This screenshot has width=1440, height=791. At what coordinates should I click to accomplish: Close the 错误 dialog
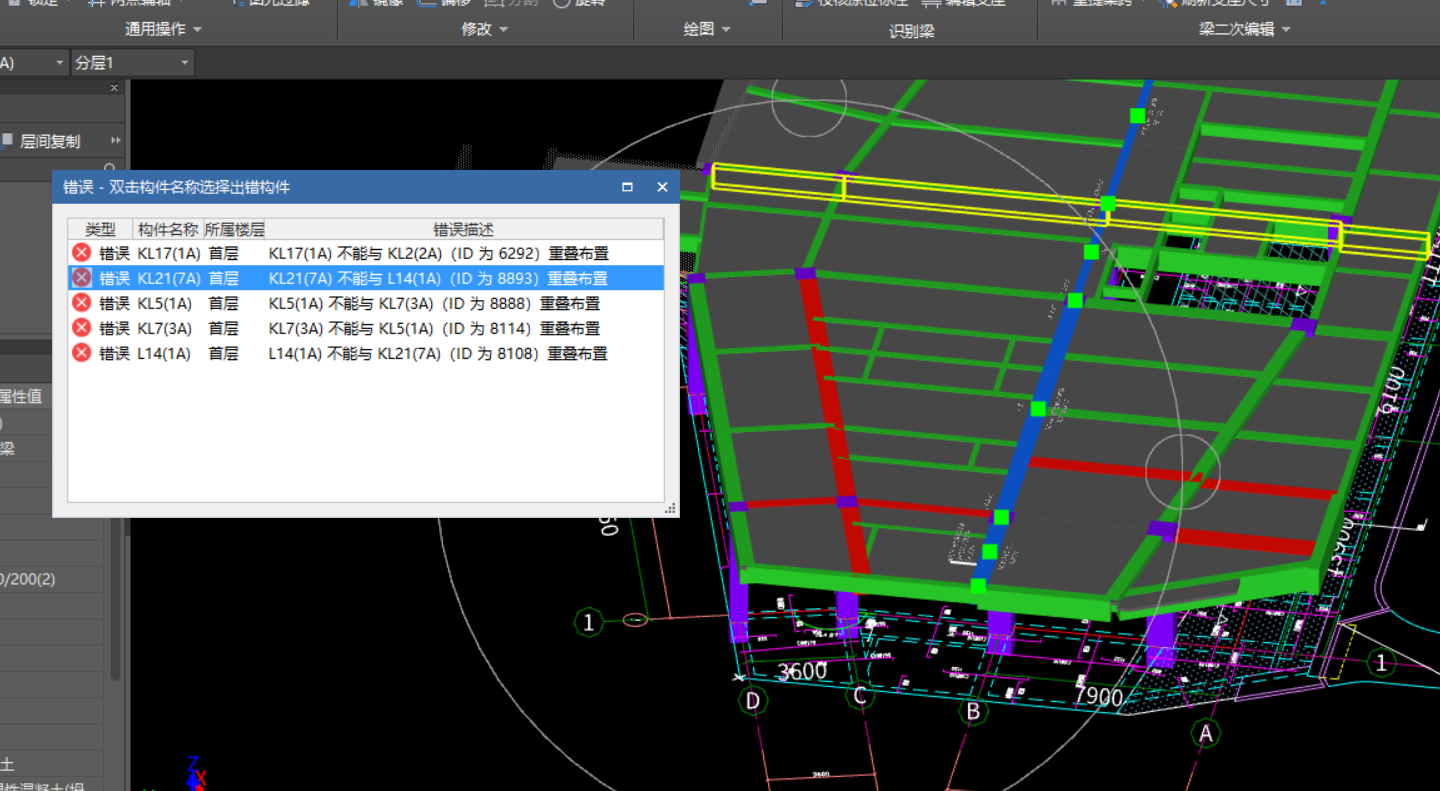point(662,187)
